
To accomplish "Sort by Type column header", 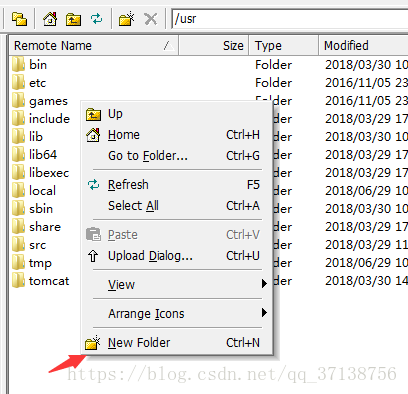I will point(283,45).
